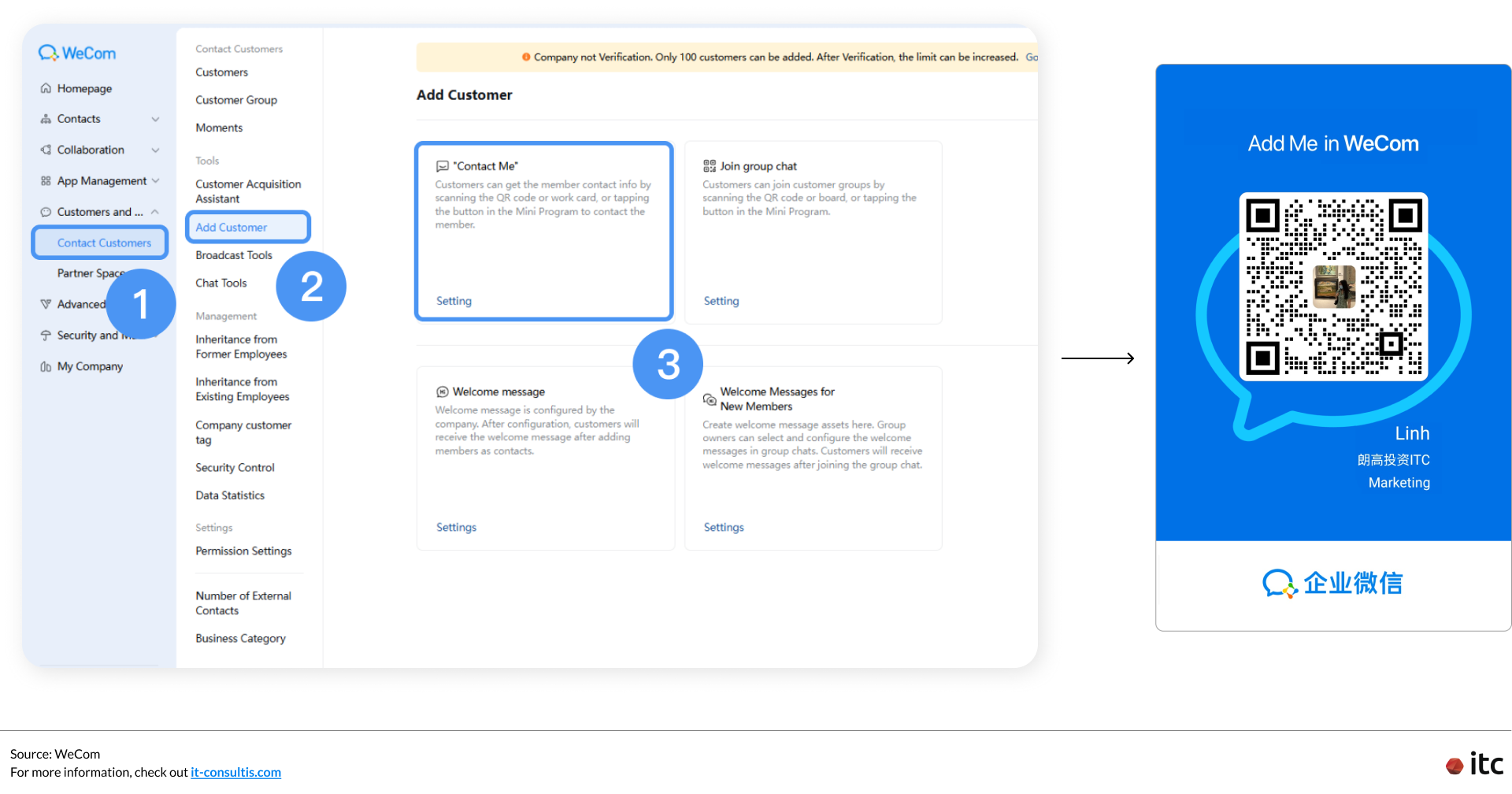Open Data Statistics menu item
The image size is (1512, 794).
(x=230, y=495)
